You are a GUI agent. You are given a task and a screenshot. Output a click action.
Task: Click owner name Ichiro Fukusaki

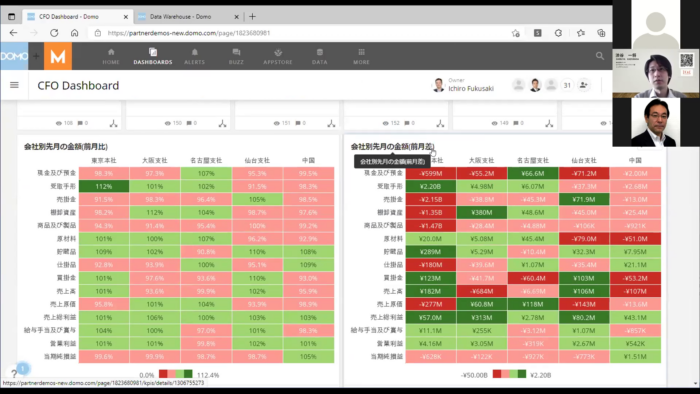coord(471,88)
